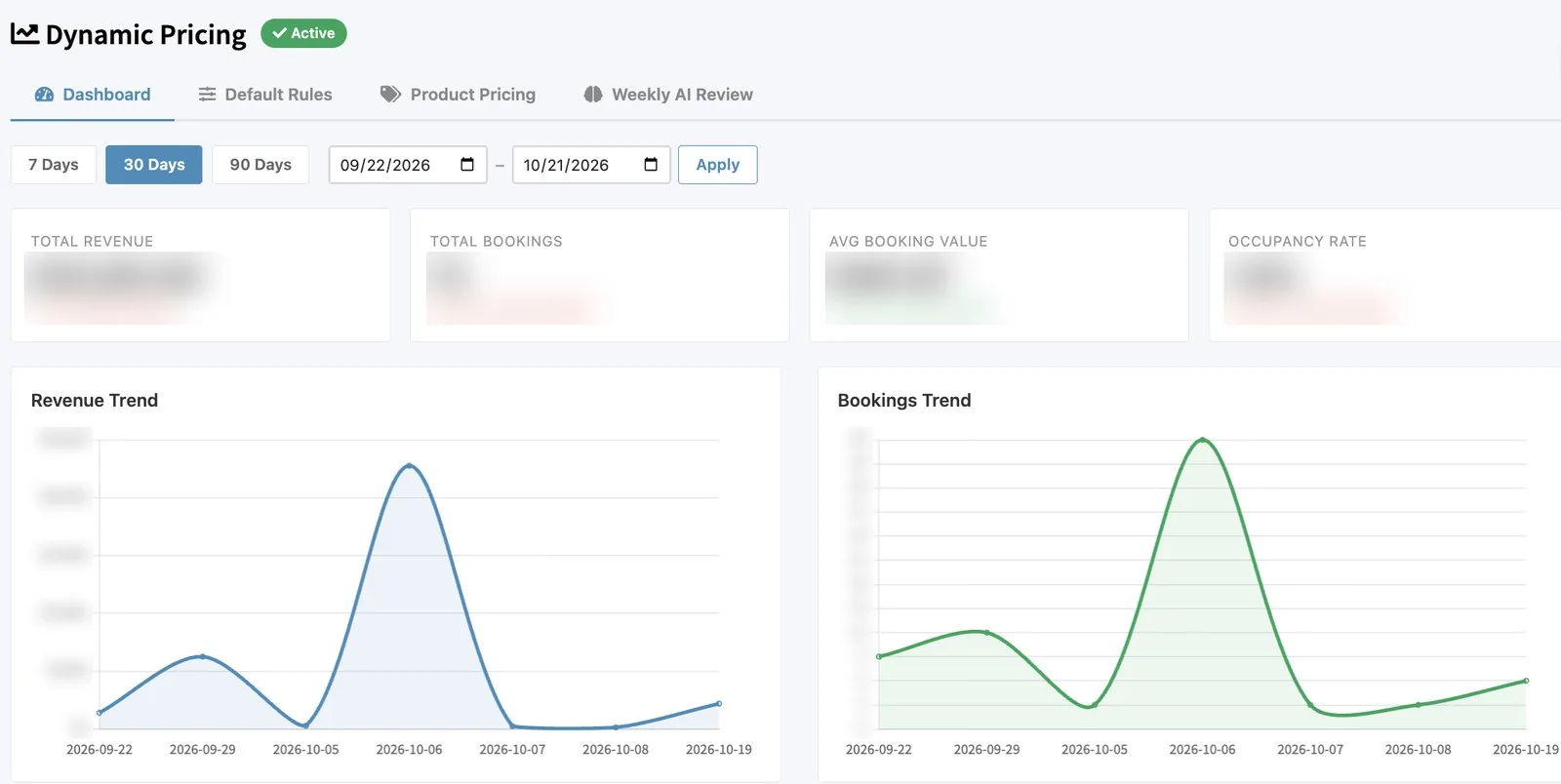Click the Default Rules sliders icon
Image resolution: width=1561 pixels, height=784 pixels.
pyautogui.click(x=207, y=95)
